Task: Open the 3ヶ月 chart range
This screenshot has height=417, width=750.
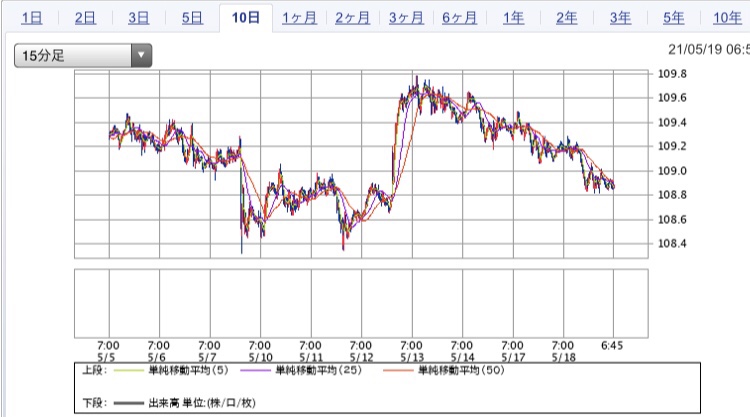Action: click(406, 18)
